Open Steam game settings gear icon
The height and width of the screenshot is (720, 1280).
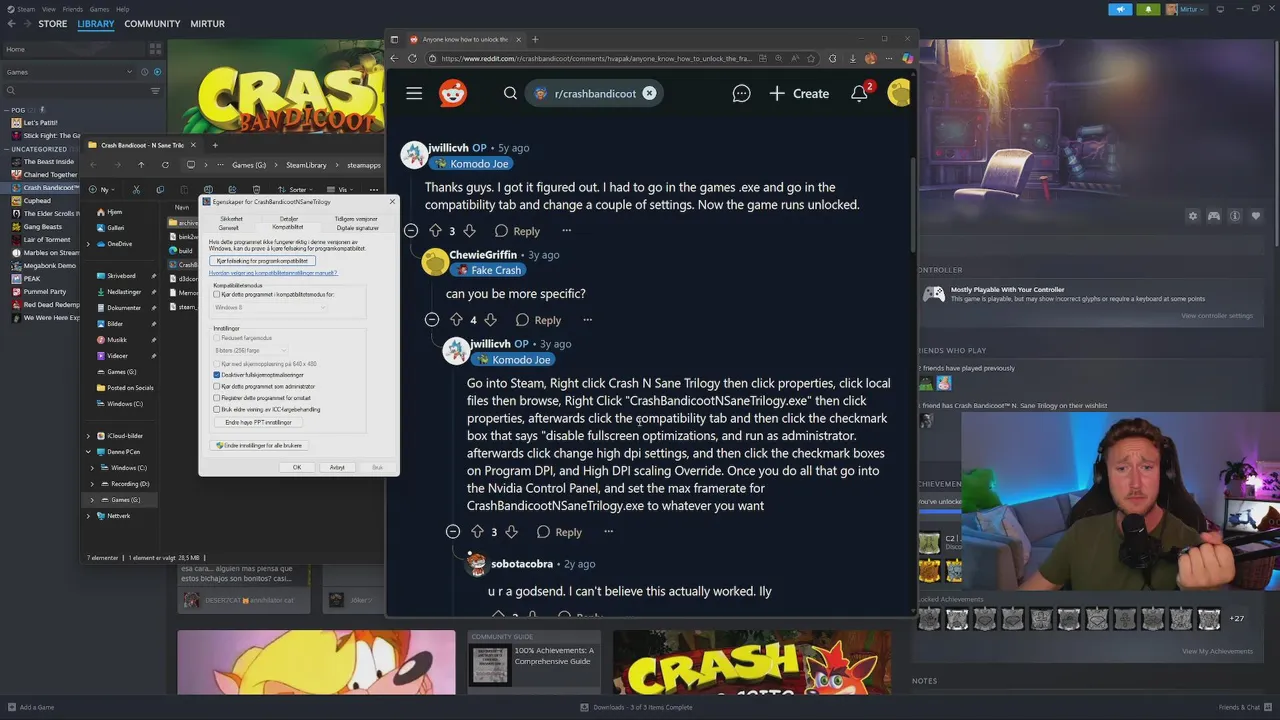click(1192, 216)
